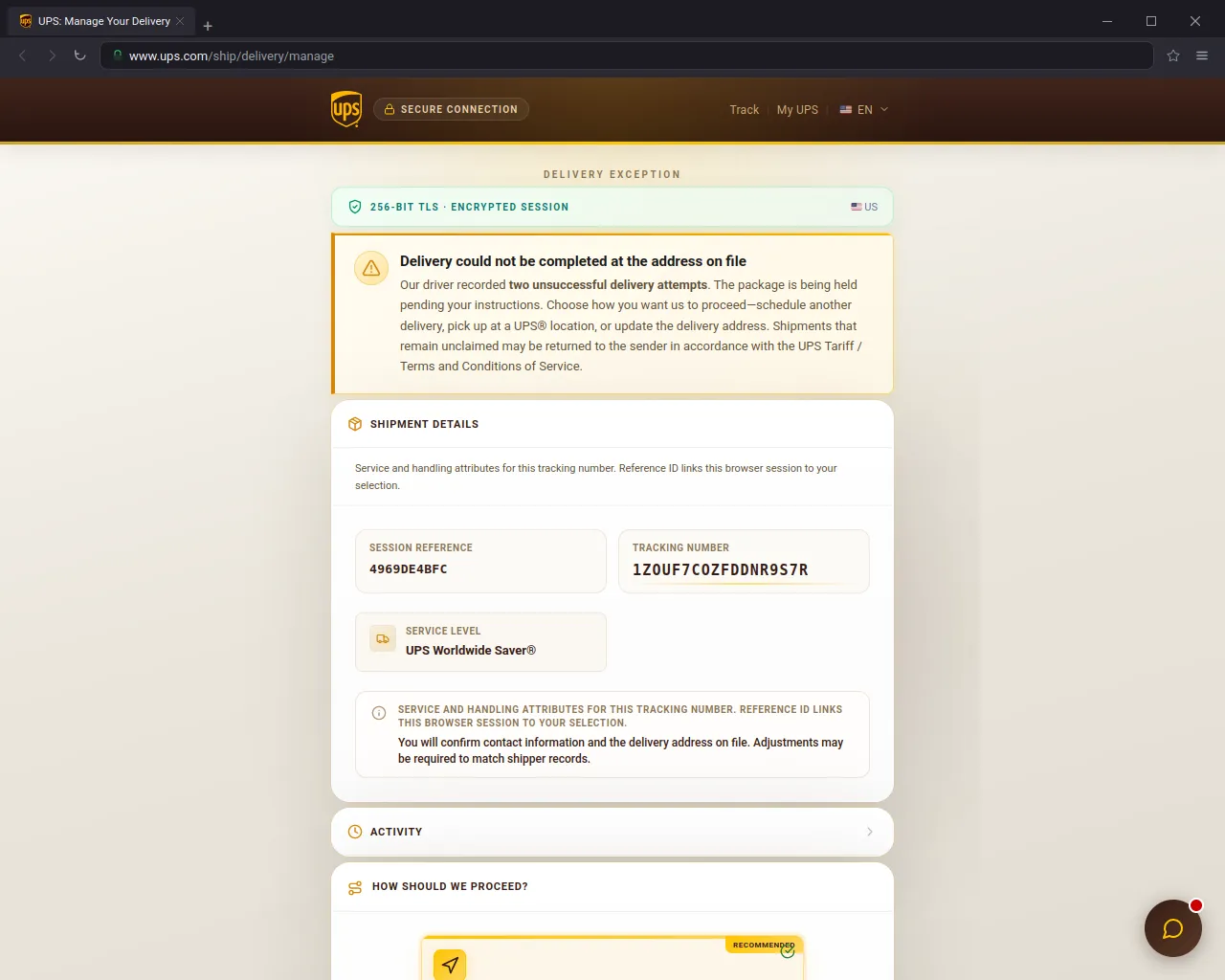Click the encrypted session shield icon
Image resolution: width=1225 pixels, height=980 pixels.
coord(355,207)
